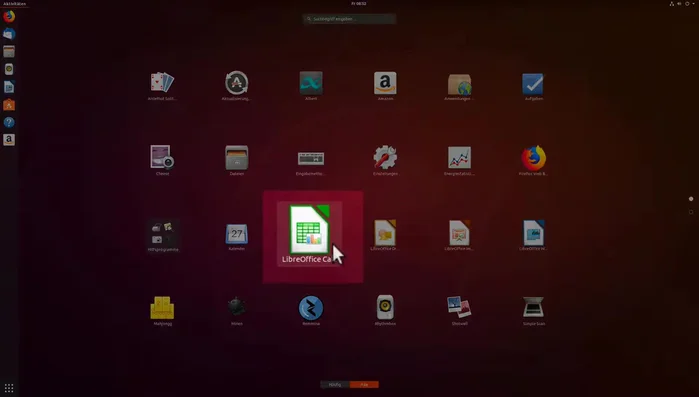This screenshot has height=397, width=699.
Task: Start the Minen minesweeper game
Action: point(236,311)
